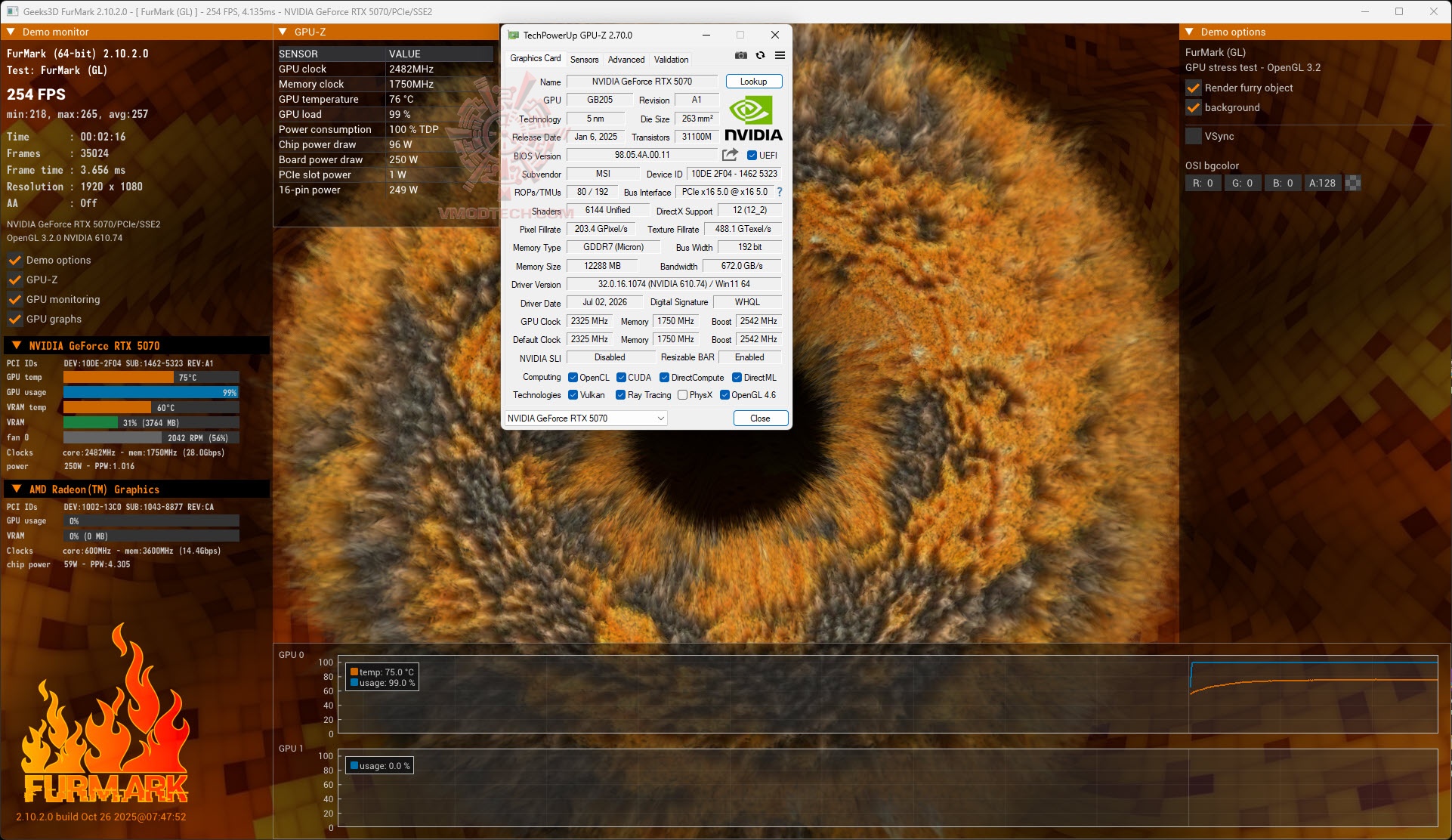Click the R: 0 bgcolor value field
This screenshot has width=1452, height=840.
pos(1203,183)
